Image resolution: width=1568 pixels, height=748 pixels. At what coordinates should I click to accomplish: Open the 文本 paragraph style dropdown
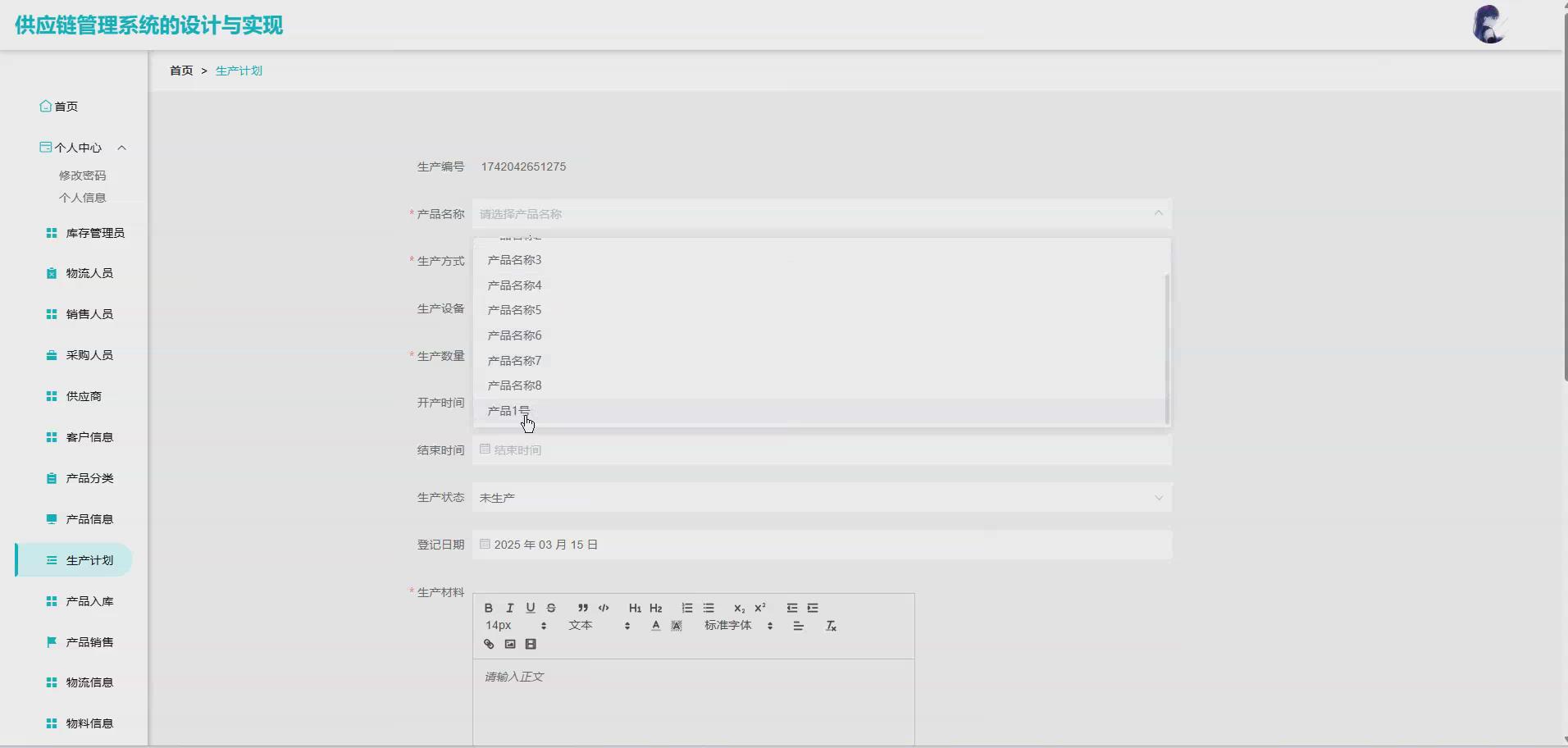[599, 626]
